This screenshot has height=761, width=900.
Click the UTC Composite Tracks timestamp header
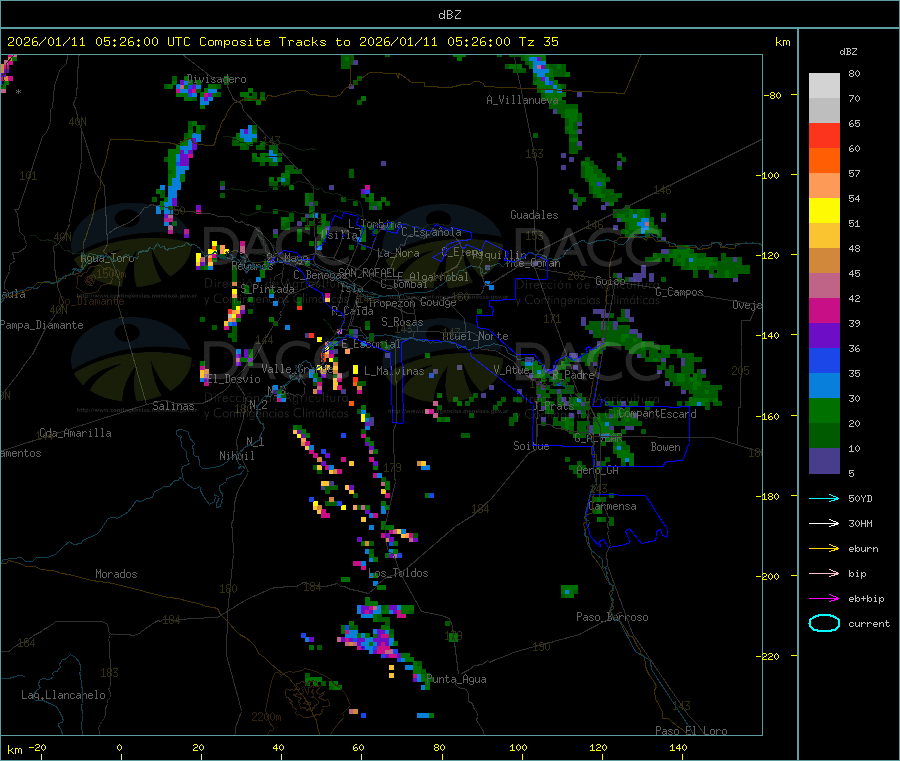tap(283, 42)
